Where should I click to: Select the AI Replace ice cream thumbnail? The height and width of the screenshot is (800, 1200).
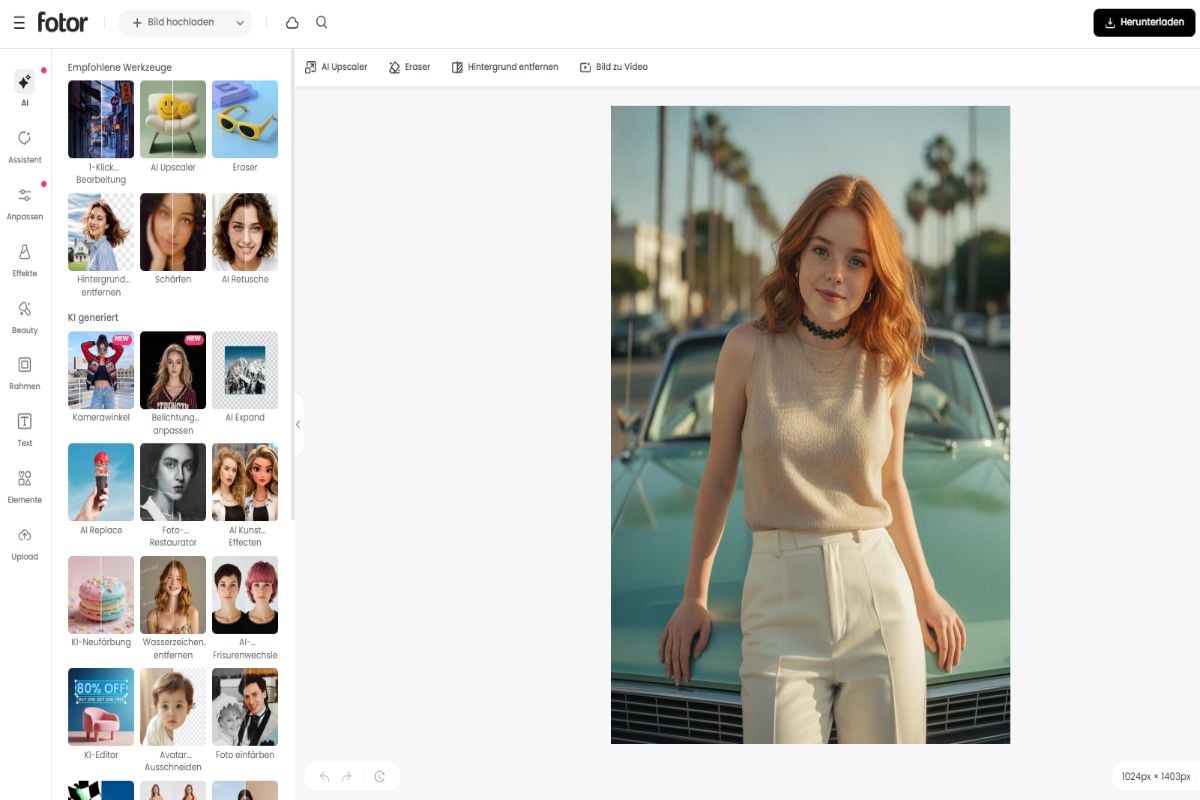point(101,482)
